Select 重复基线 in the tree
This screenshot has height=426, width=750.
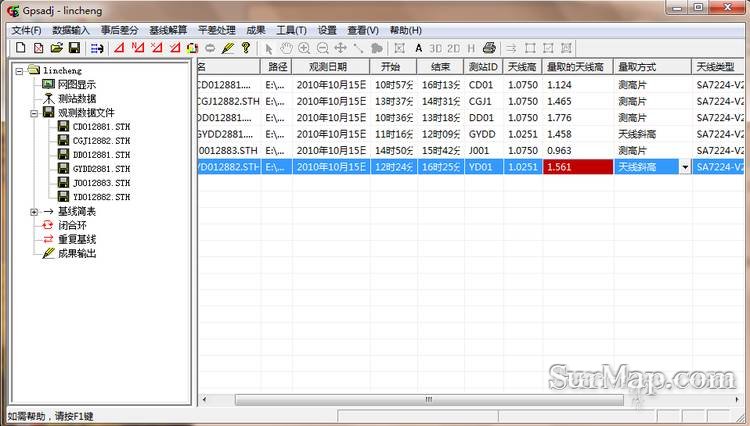click(x=77, y=239)
